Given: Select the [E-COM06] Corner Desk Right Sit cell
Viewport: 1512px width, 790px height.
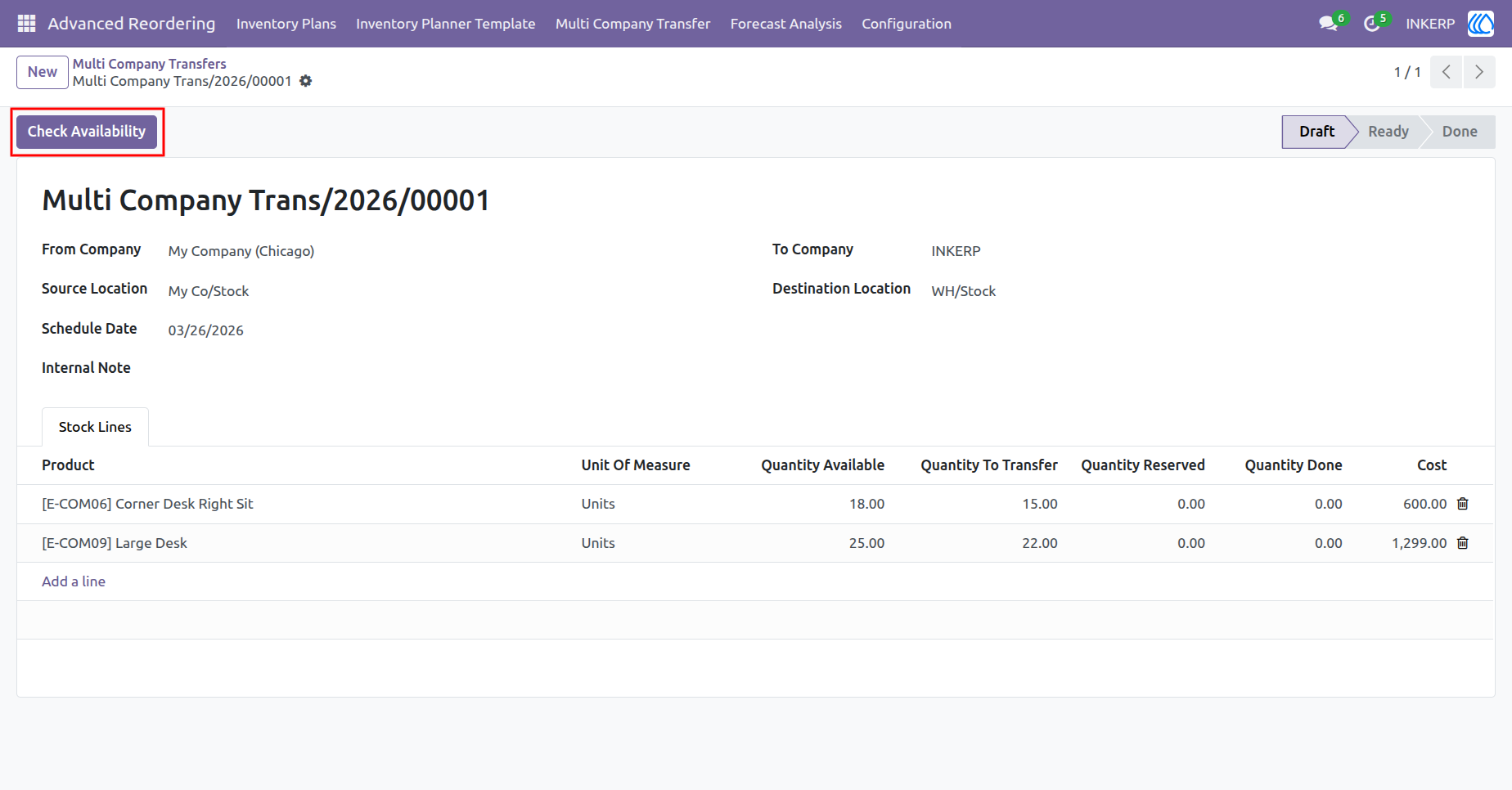Looking at the screenshot, I should point(147,504).
